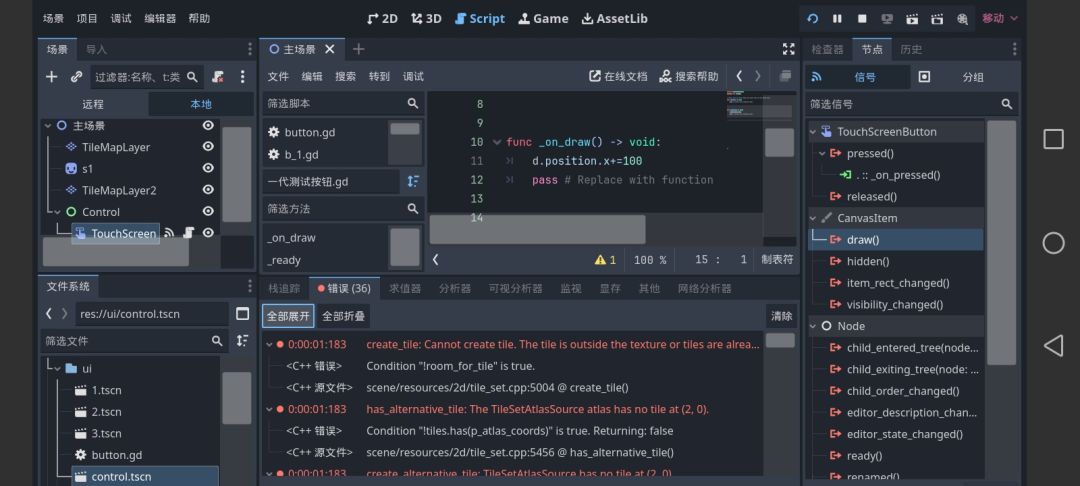Open the AssetLib workspace

pos(614,19)
